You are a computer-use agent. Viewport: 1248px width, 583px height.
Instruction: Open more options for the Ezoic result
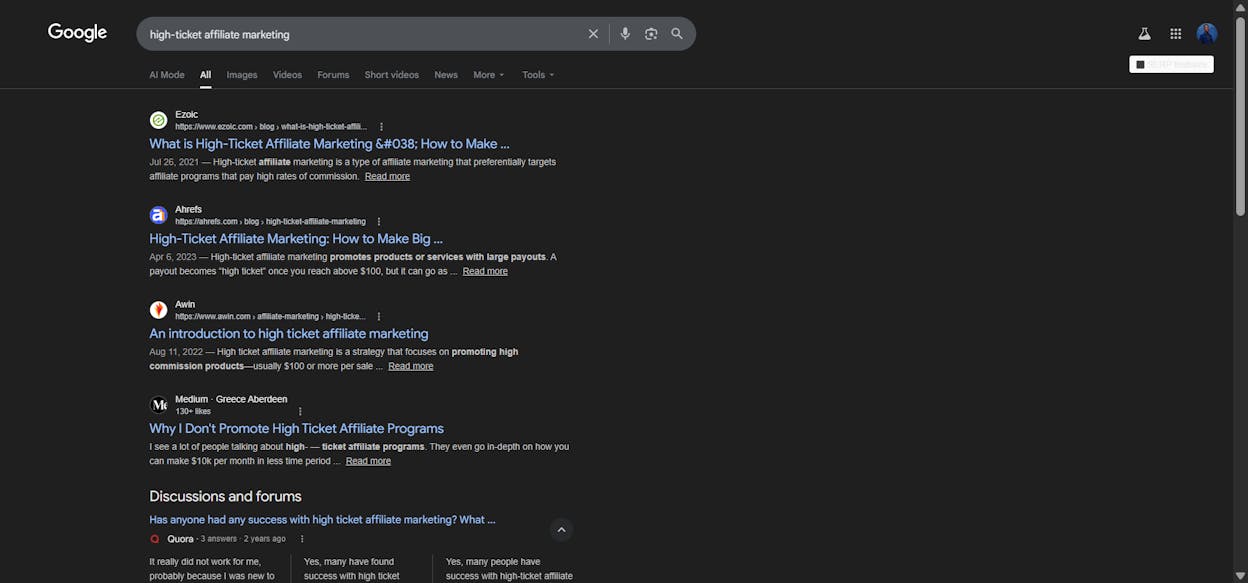[381, 127]
